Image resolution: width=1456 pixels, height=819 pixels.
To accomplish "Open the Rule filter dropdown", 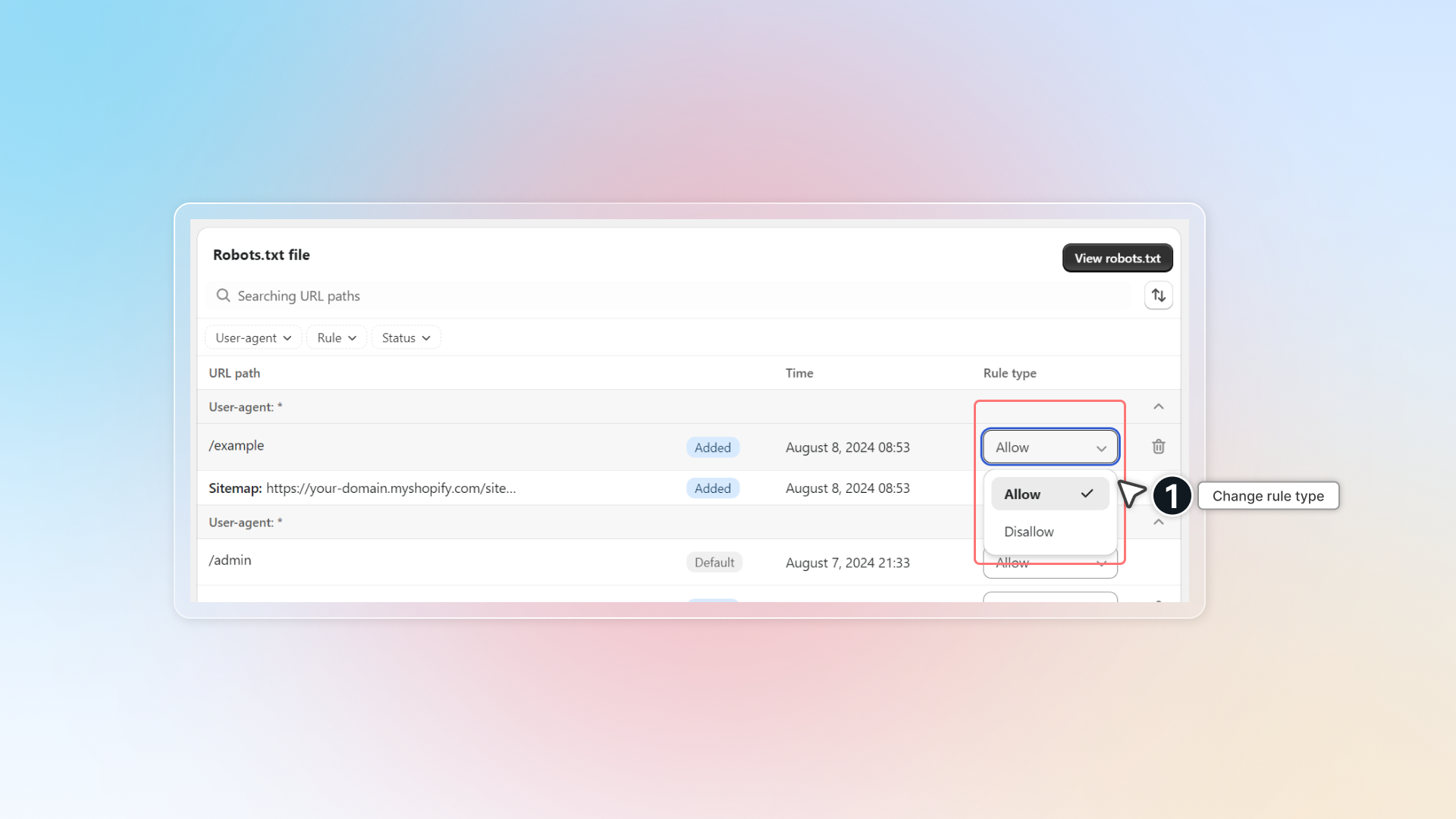I will [336, 338].
